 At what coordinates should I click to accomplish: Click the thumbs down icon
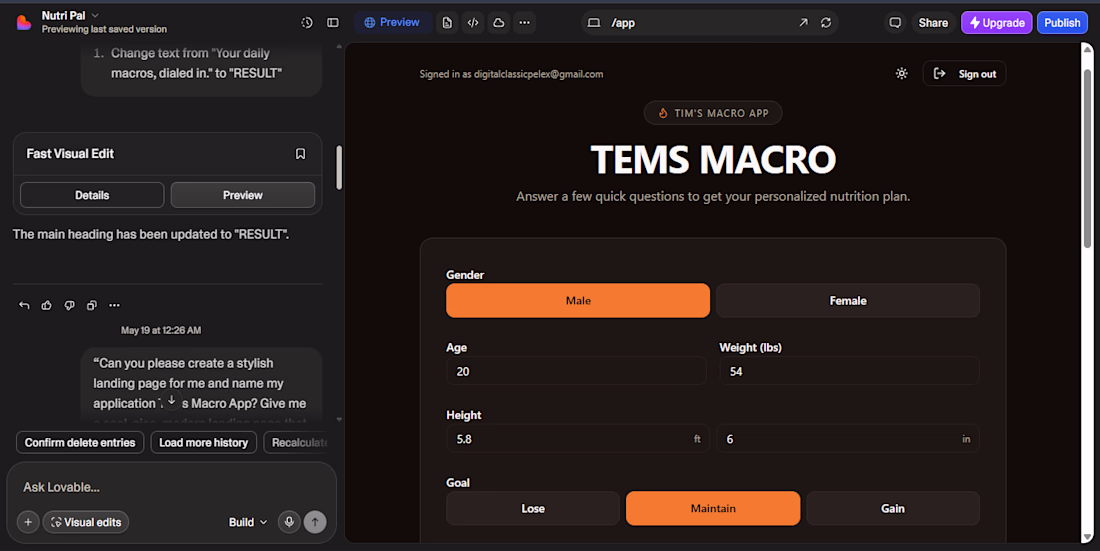(x=69, y=305)
